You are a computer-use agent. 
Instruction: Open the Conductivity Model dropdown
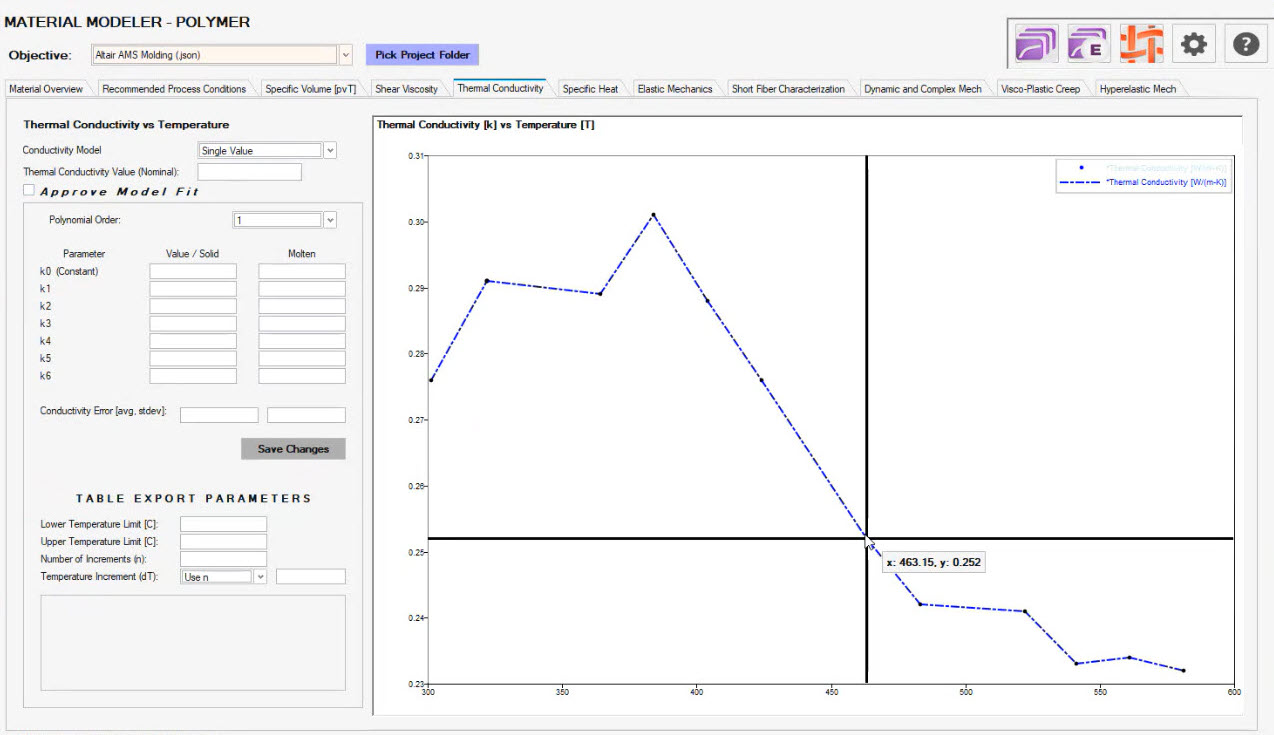click(330, 150)
